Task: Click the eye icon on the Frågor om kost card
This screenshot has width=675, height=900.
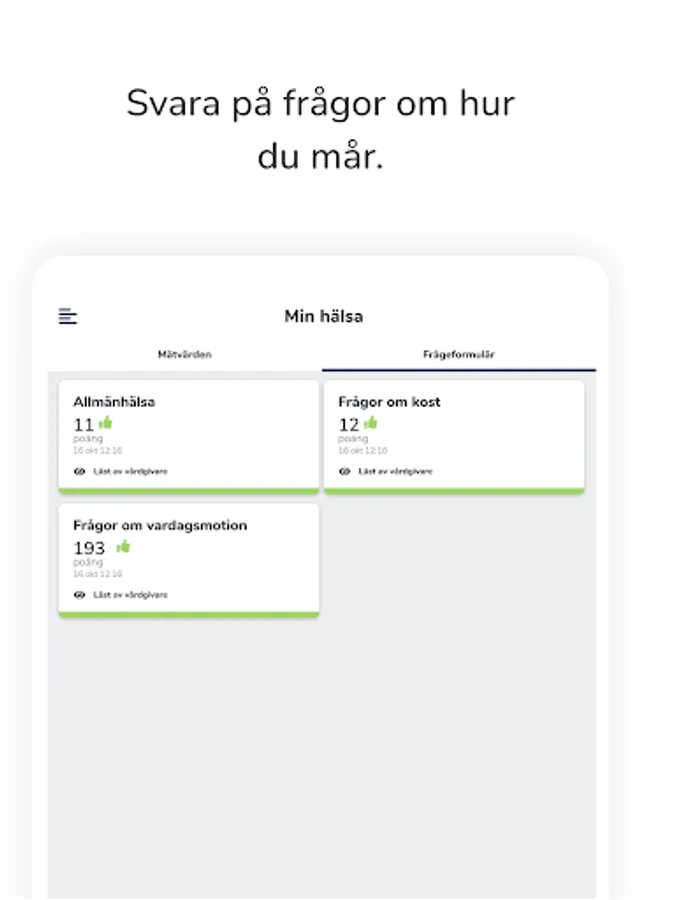Action: coord(345,471)
